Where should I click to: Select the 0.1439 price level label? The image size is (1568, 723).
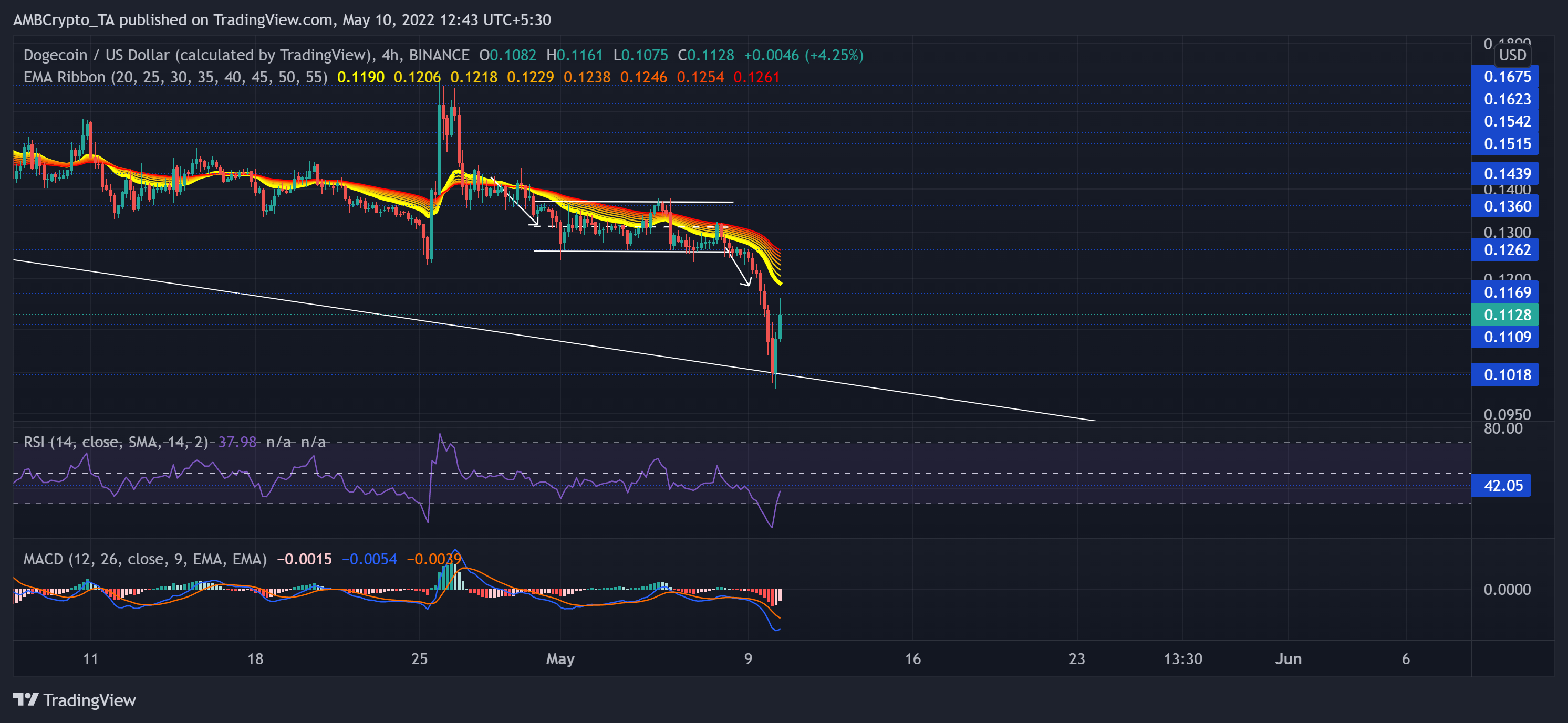click(1504, 173)
